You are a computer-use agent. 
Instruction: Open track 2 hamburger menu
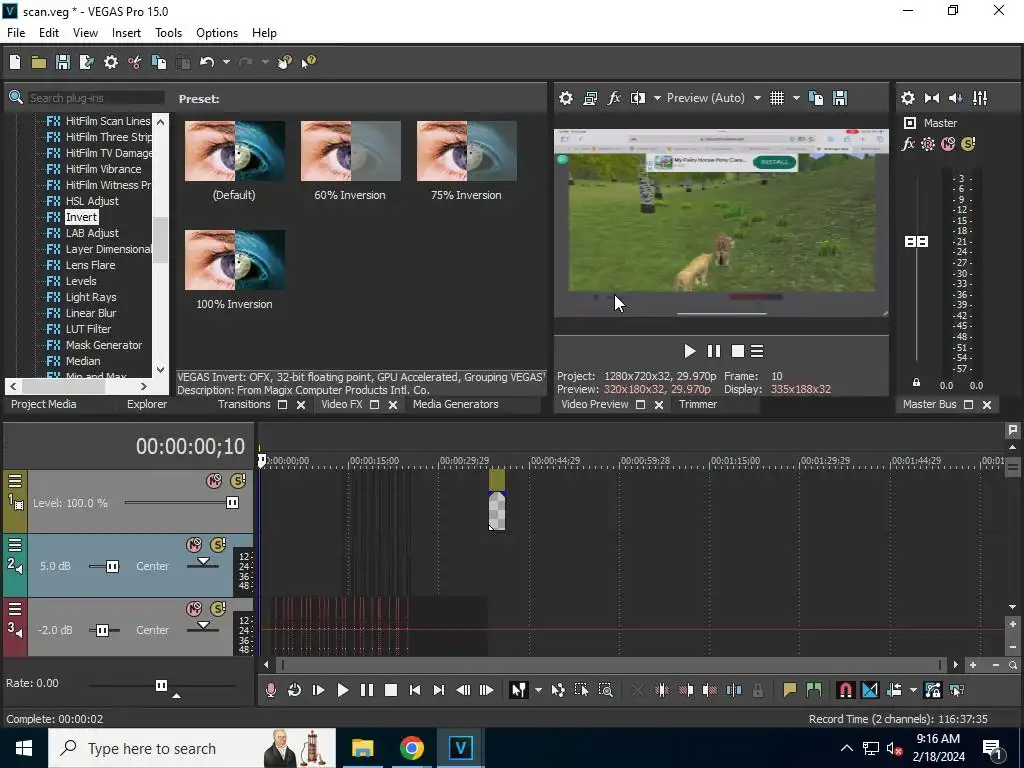point(15,545)
